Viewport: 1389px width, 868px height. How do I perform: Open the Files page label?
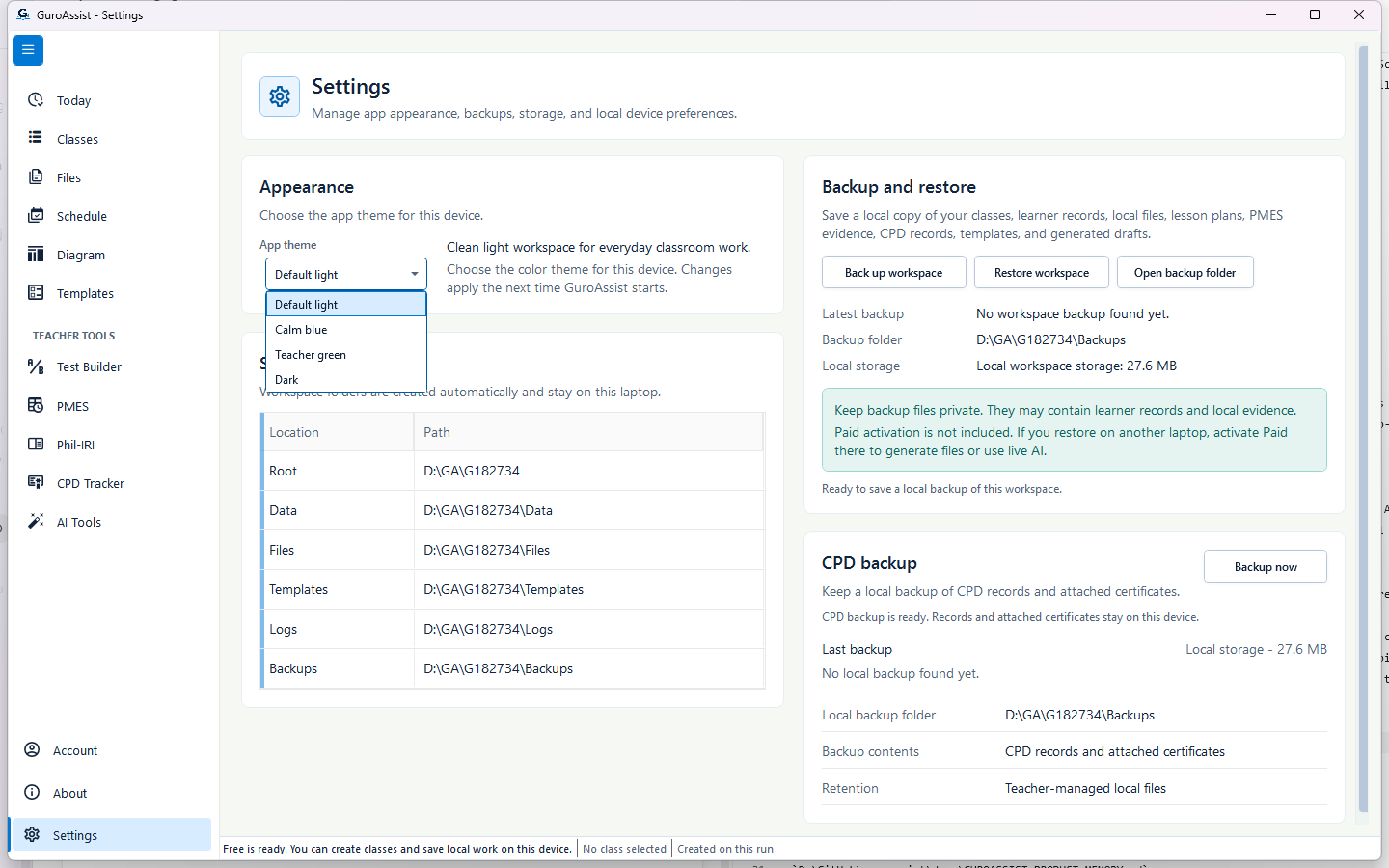pyautogui.click(x=68, y=178)
